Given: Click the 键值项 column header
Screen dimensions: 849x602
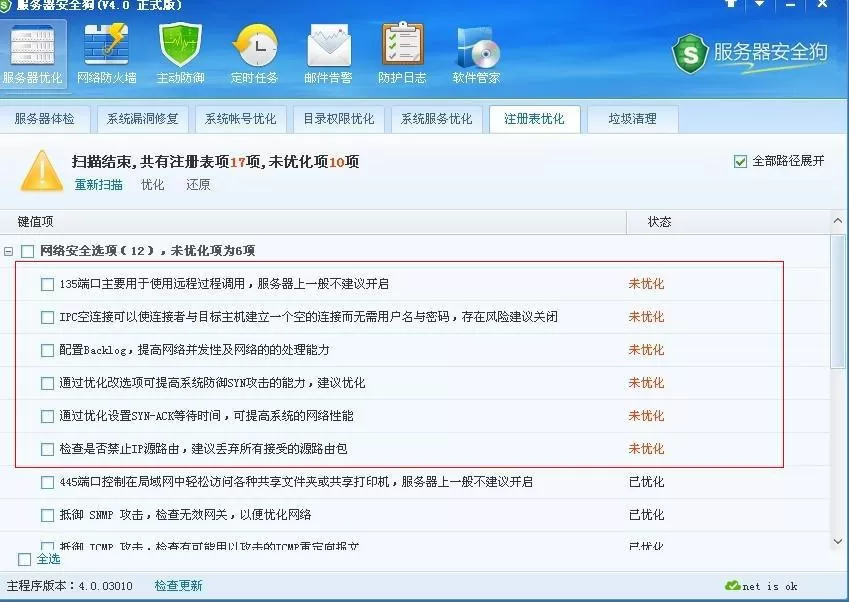Looking at the screenshot, I should (x=313, y=222).
